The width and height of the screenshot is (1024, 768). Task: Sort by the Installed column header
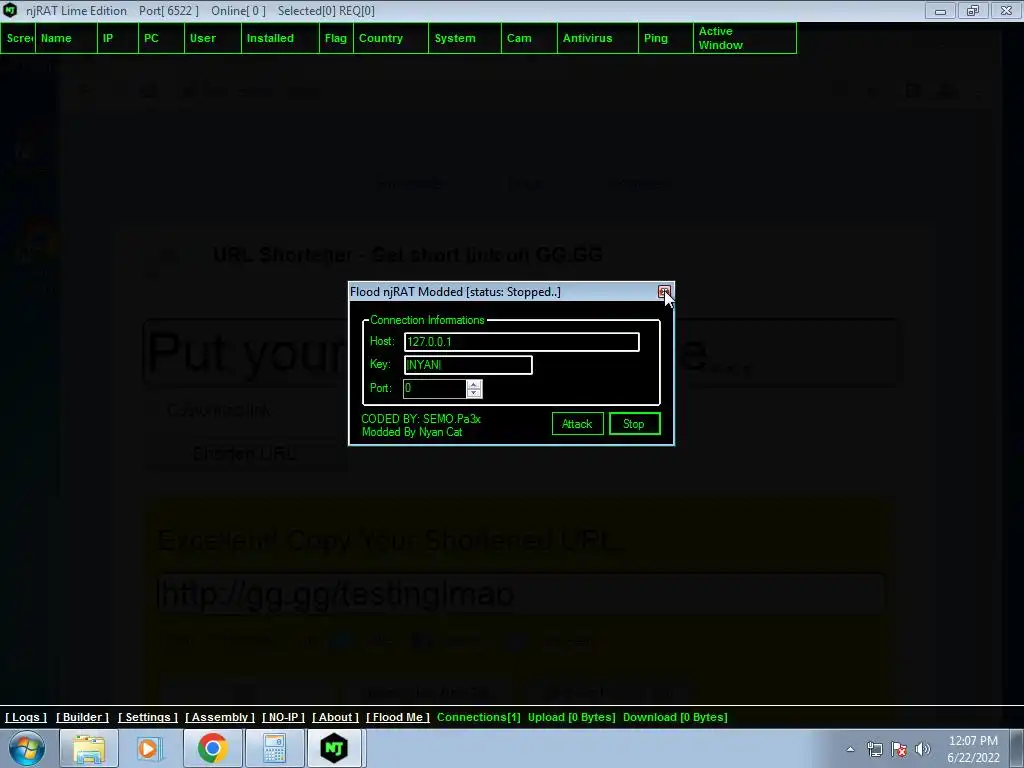[280, 38]
